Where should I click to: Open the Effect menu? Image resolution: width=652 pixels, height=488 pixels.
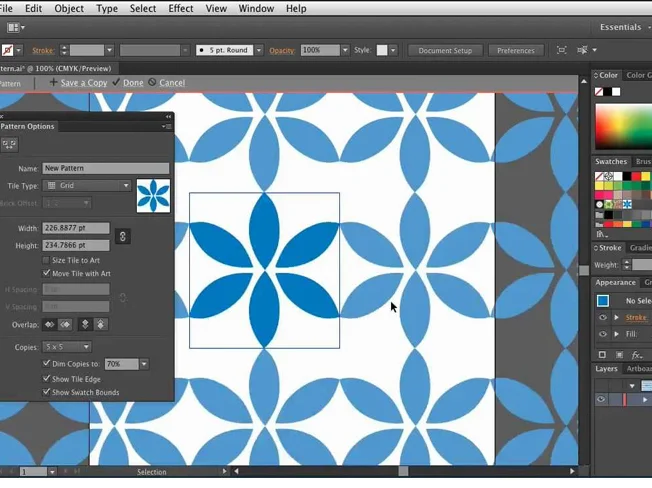coord(181,8)
